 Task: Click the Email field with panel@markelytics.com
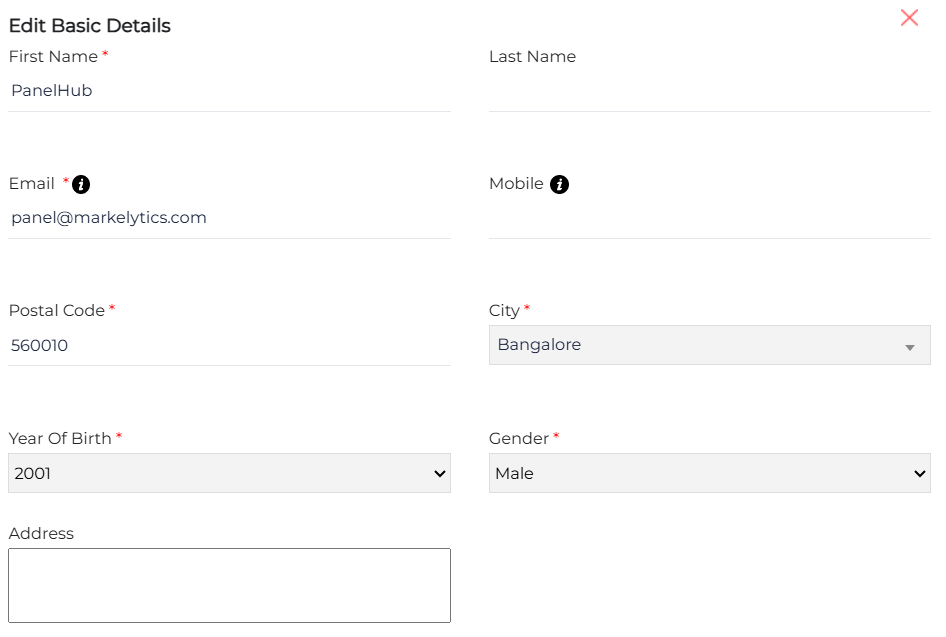click(x=229, y=218)
